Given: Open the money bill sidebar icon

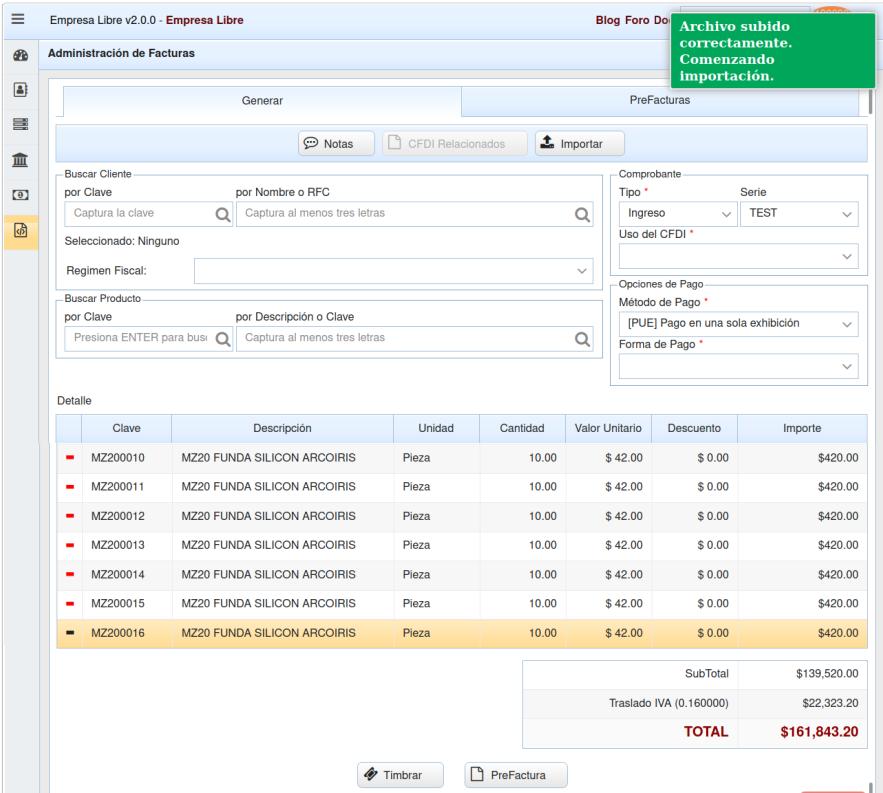Looking at the screenshot, I should click(20, 195).
